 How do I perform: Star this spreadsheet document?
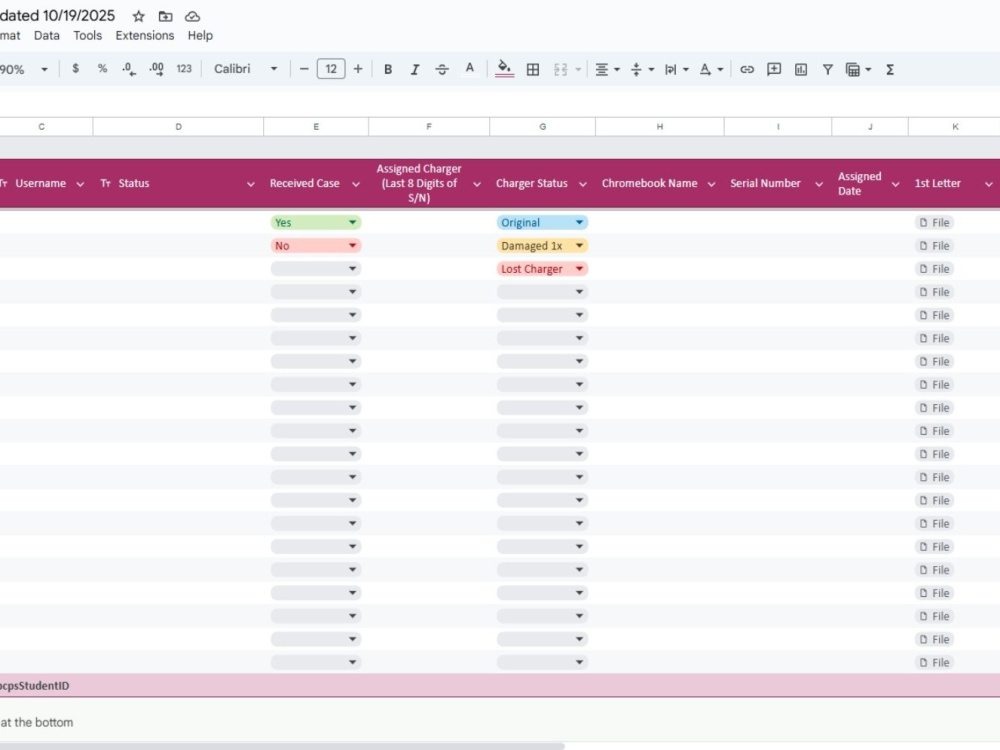pos(138,17)
